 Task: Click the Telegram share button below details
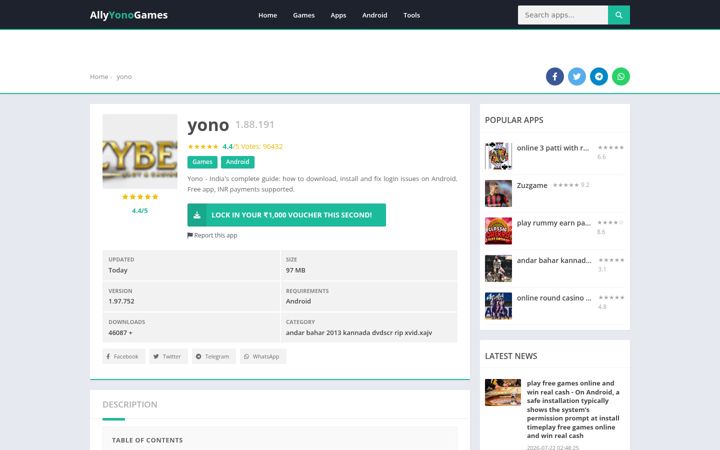pos(214,356)
